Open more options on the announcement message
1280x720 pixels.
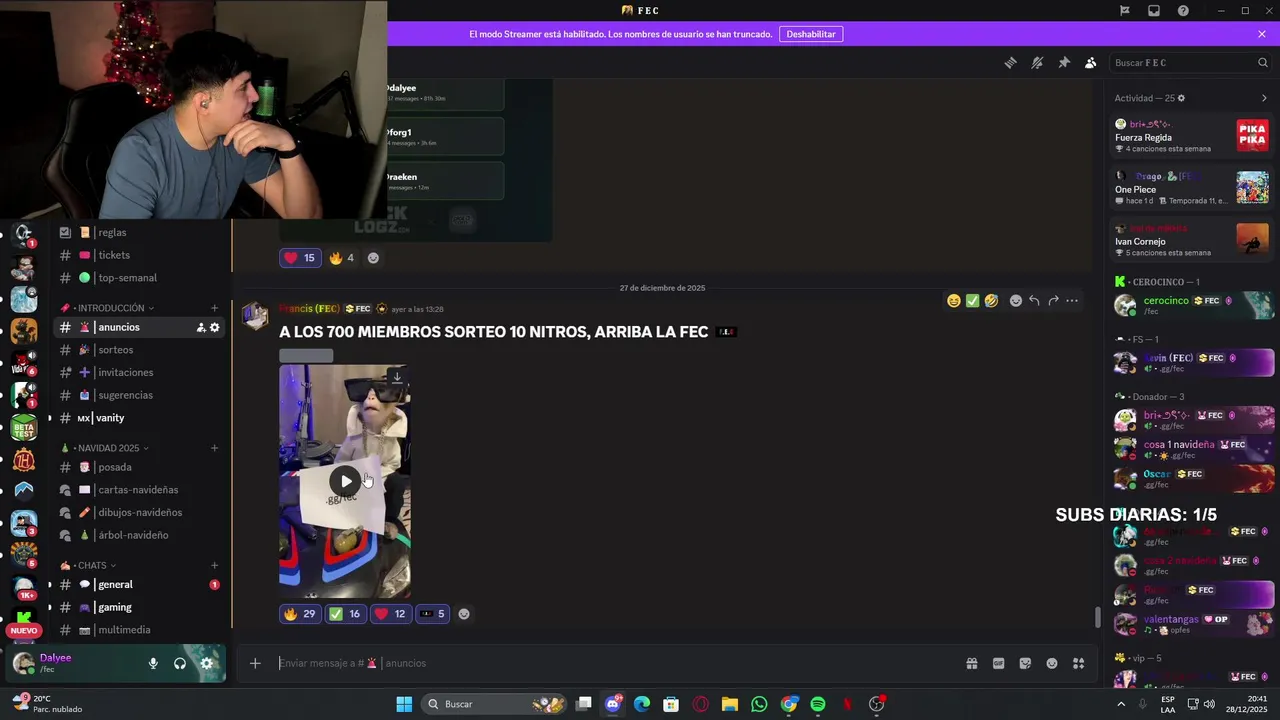tap(1072, 300)
